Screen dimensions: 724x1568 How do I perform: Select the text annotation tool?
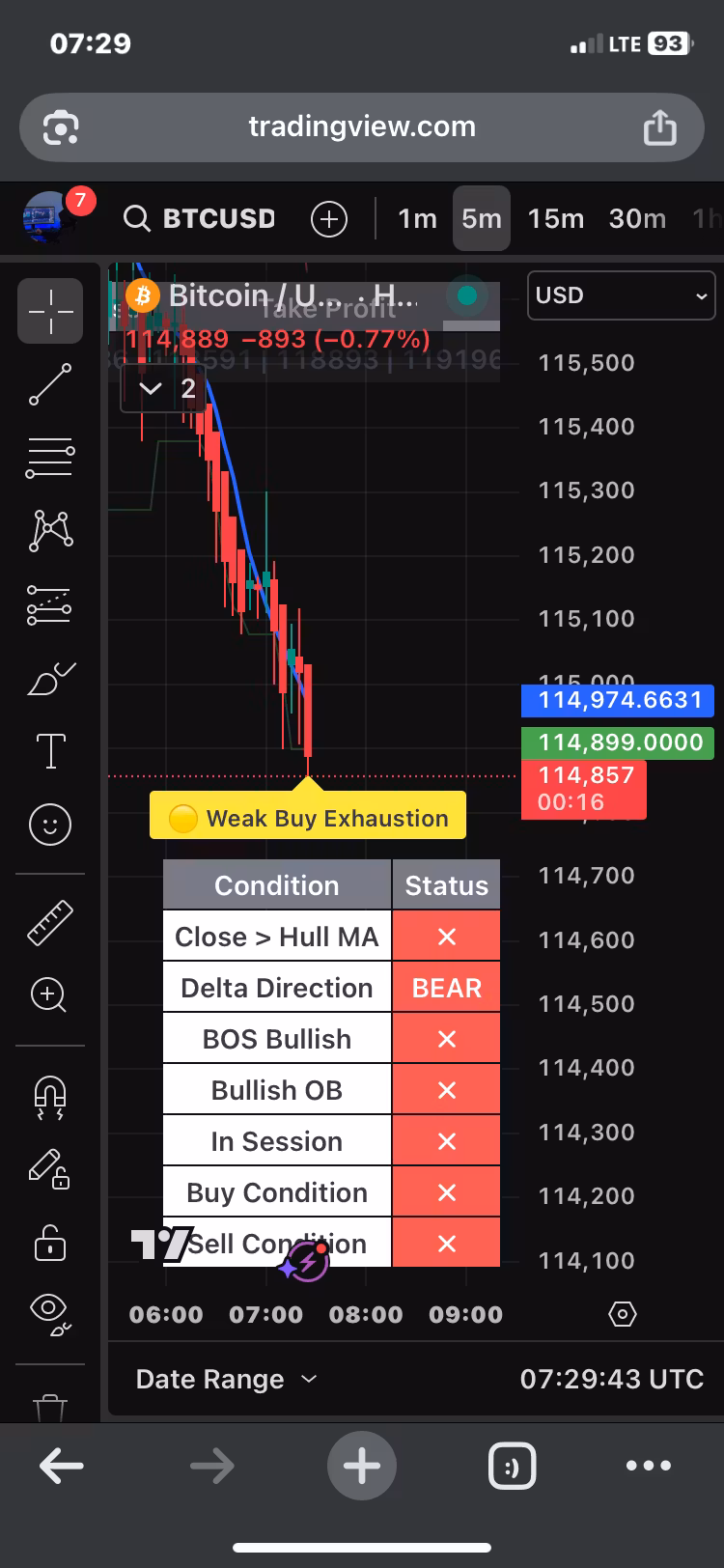click(50, 751)
